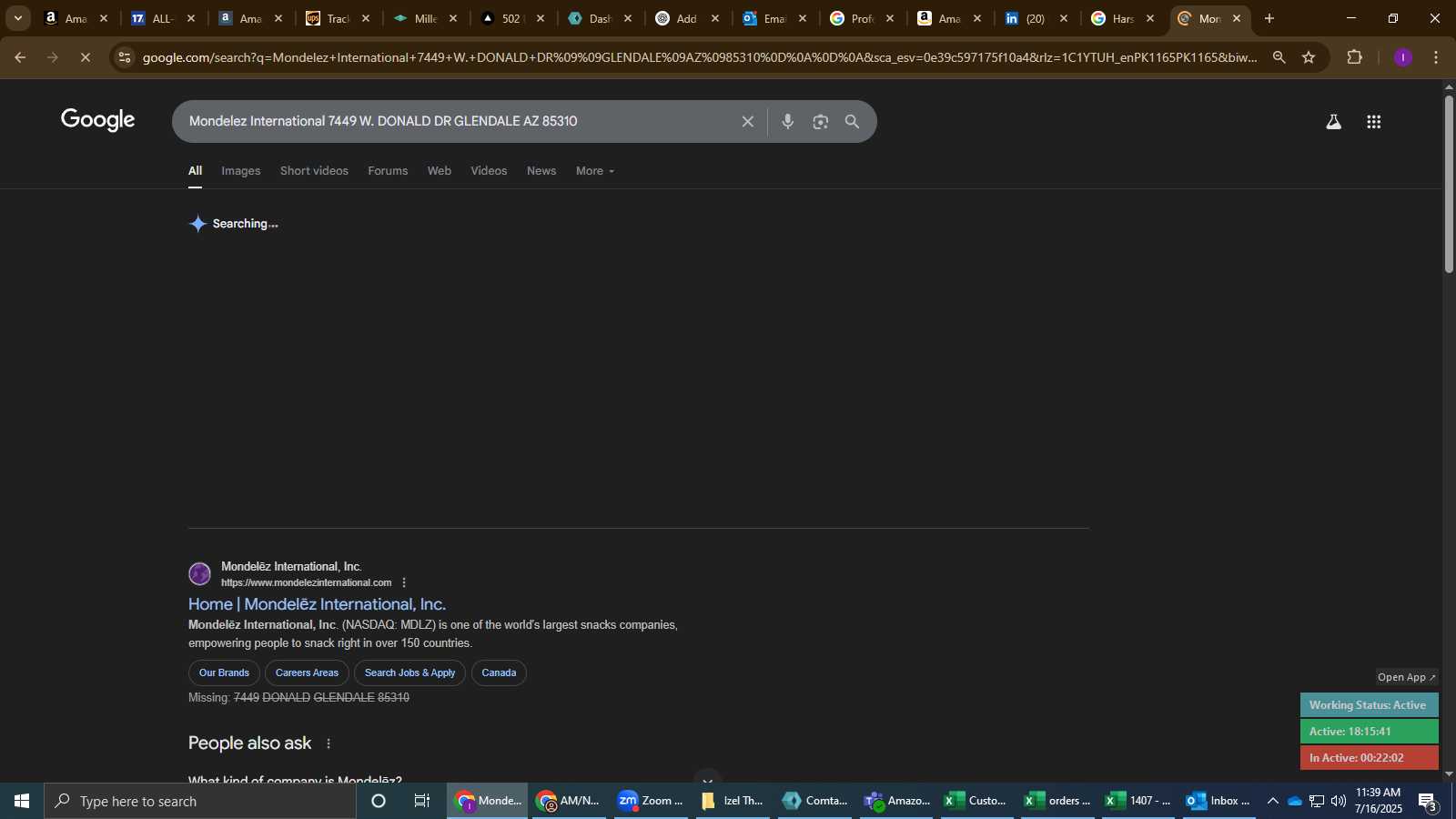Open the orders Excel workbook in taskbar
The image size is (1456, 819).
coord(1057,801)
